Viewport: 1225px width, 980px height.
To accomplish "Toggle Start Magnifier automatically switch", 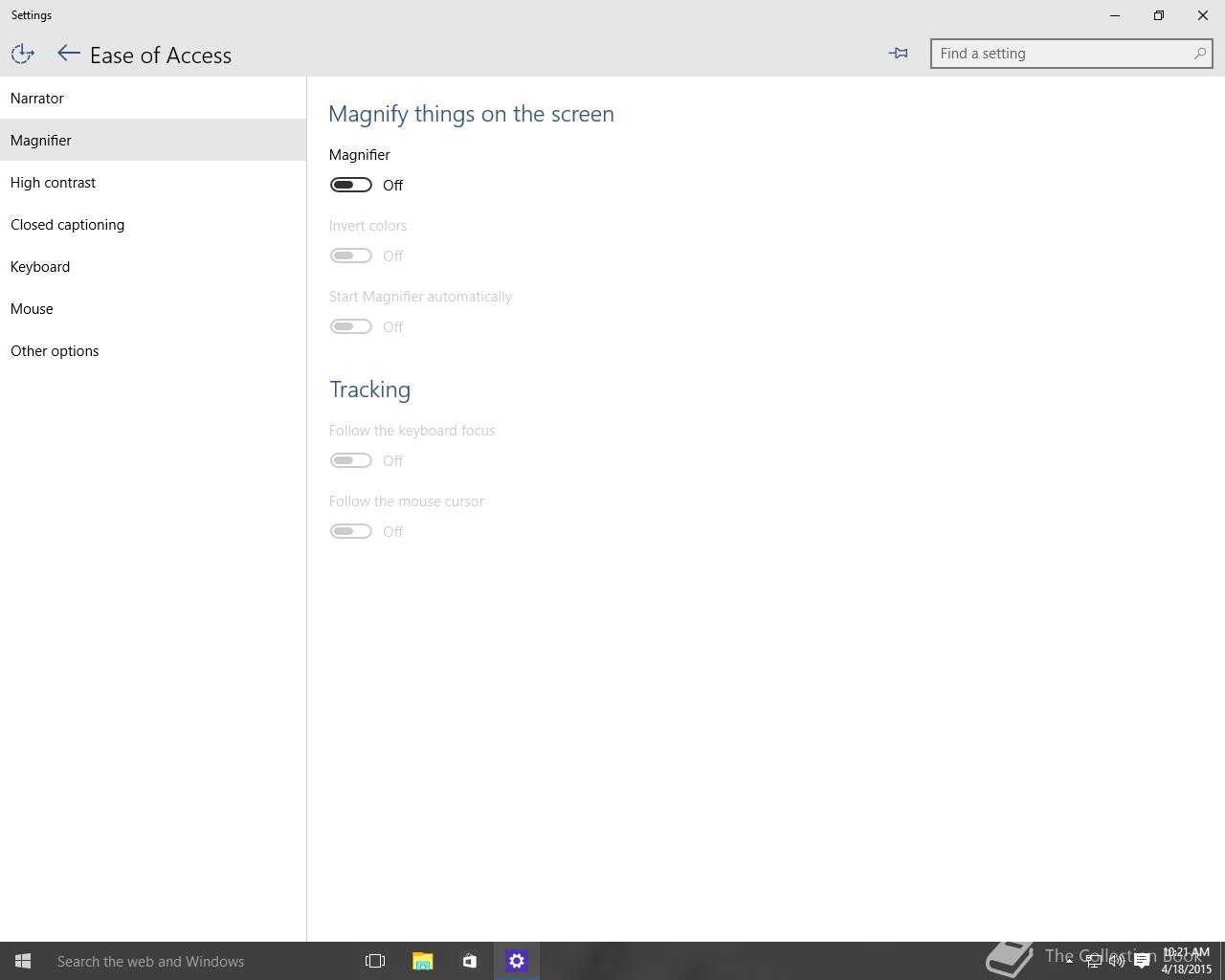I will pyautogui.click(x=350, y=326).
